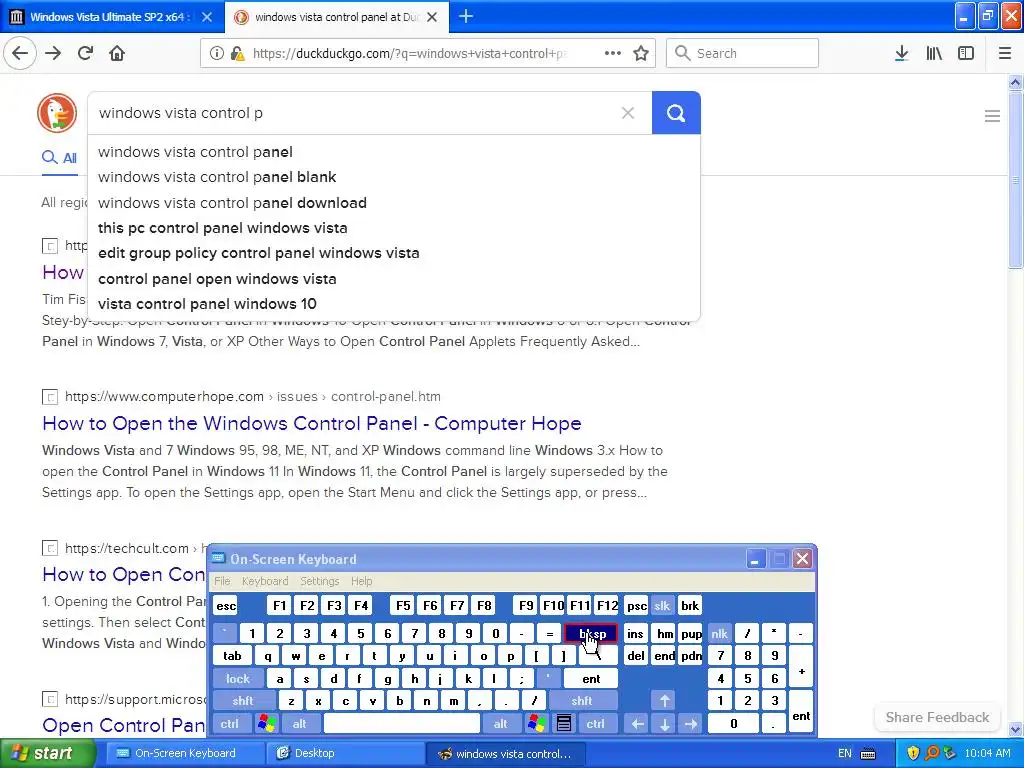Click the Share Feedback button

[x=937, y=717]
